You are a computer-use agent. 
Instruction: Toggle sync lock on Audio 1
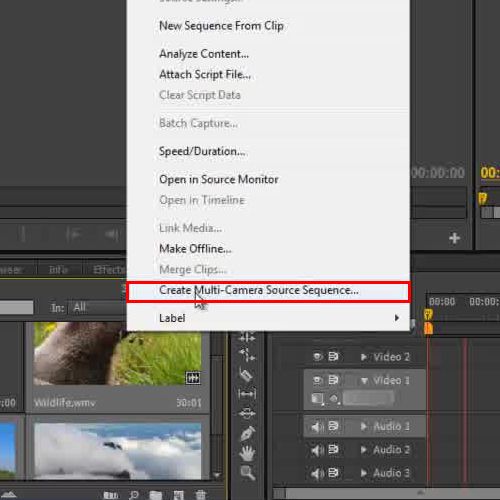tap(333, 426)
